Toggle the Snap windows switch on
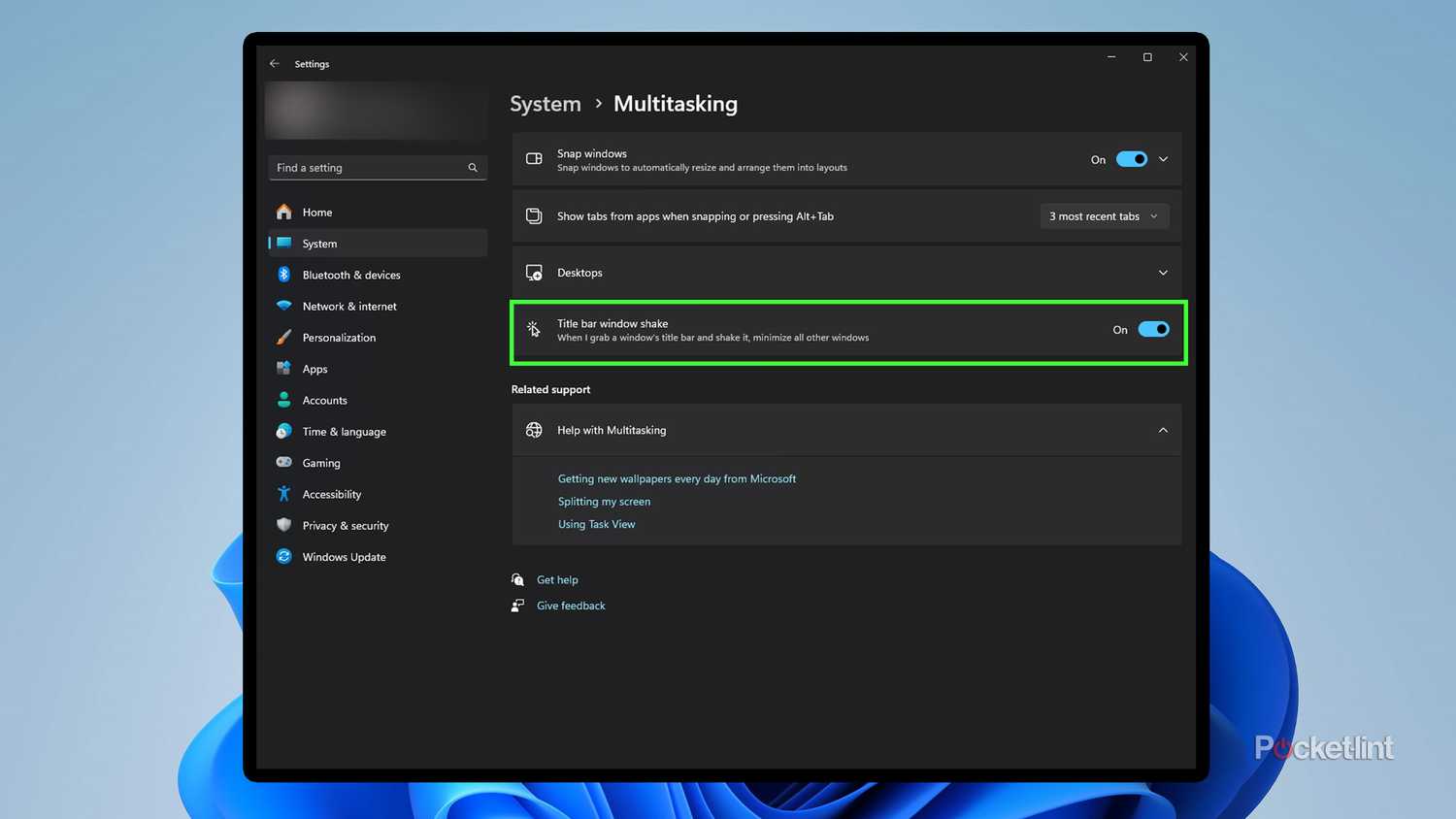 point(1132,158)
